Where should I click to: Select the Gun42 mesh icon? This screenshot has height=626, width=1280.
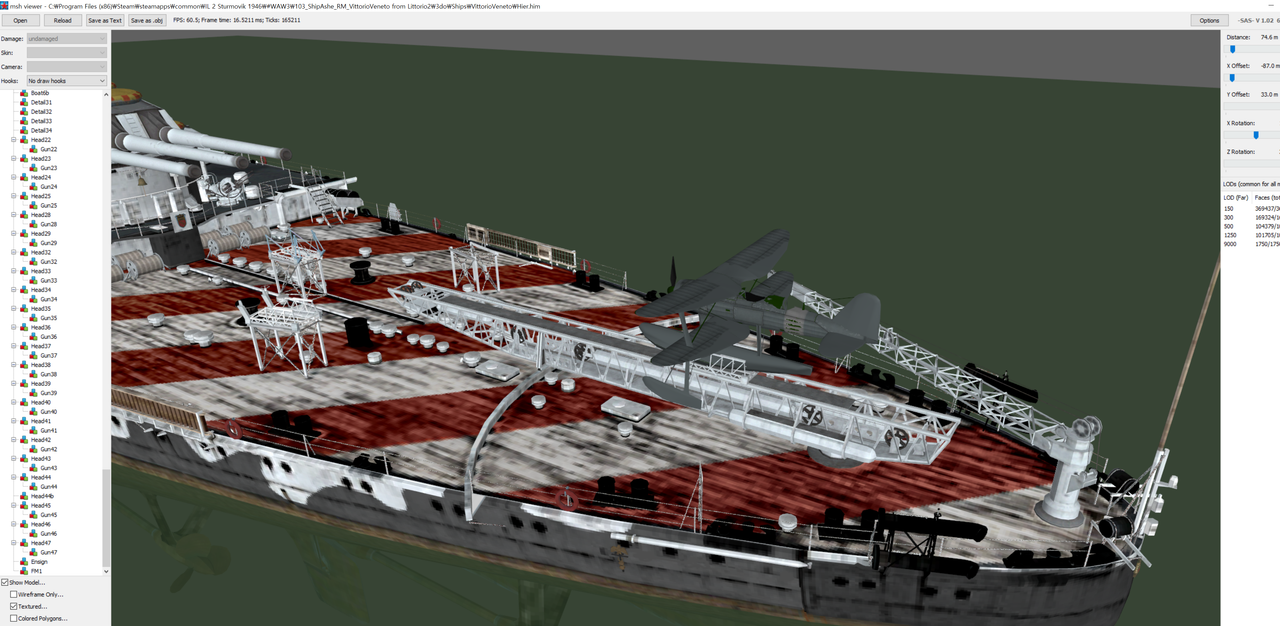tap(34, 449)
